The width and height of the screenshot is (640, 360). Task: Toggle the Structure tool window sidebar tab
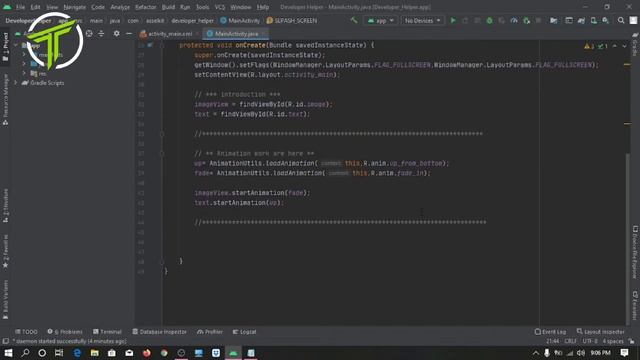pos(5,205)
